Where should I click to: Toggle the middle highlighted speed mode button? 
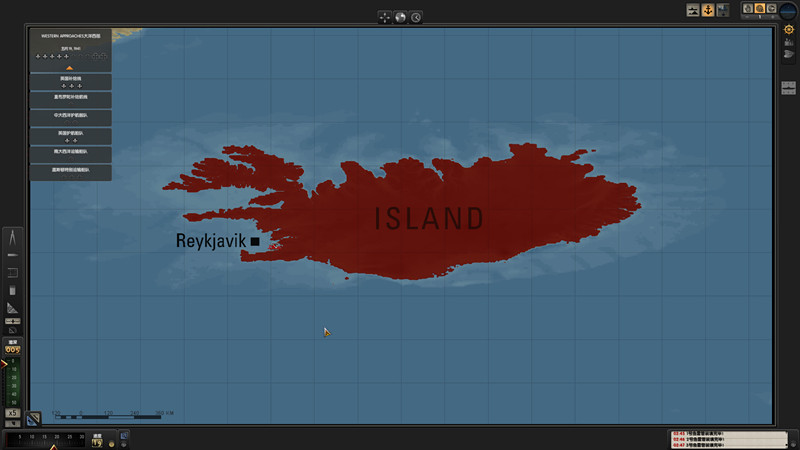759,9
